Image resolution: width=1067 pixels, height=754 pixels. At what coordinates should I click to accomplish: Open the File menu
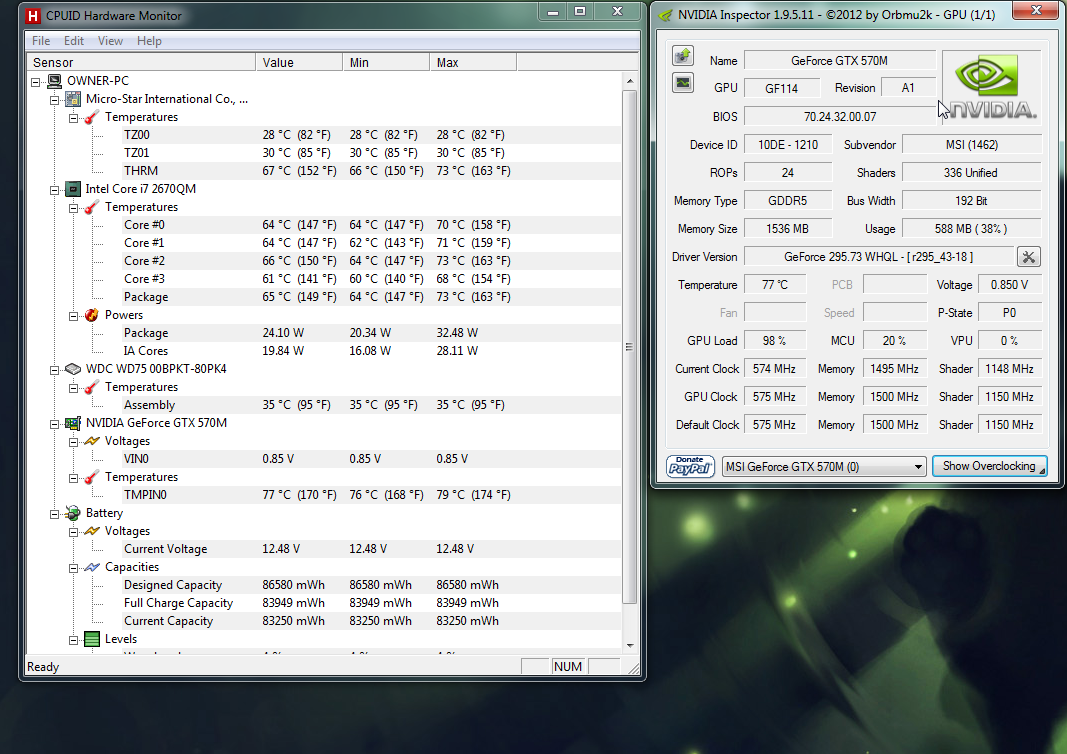(x=41, y=41)
